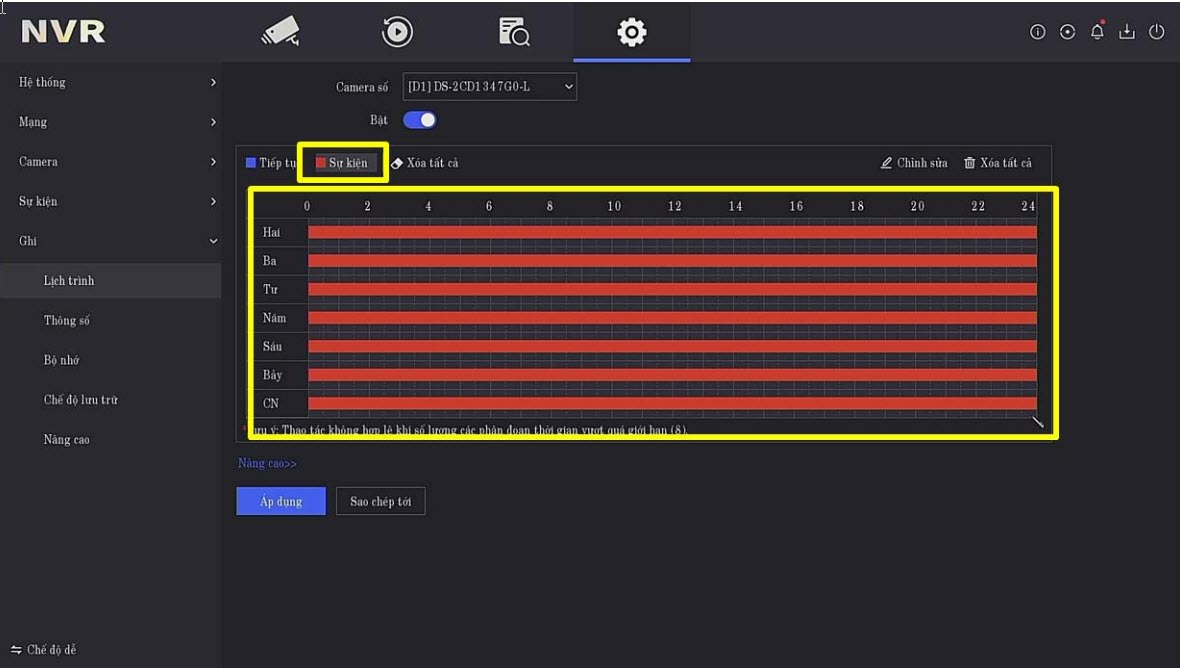Collapse the Ghi sidebar section
1180x668 pixels.
[110, 241]
